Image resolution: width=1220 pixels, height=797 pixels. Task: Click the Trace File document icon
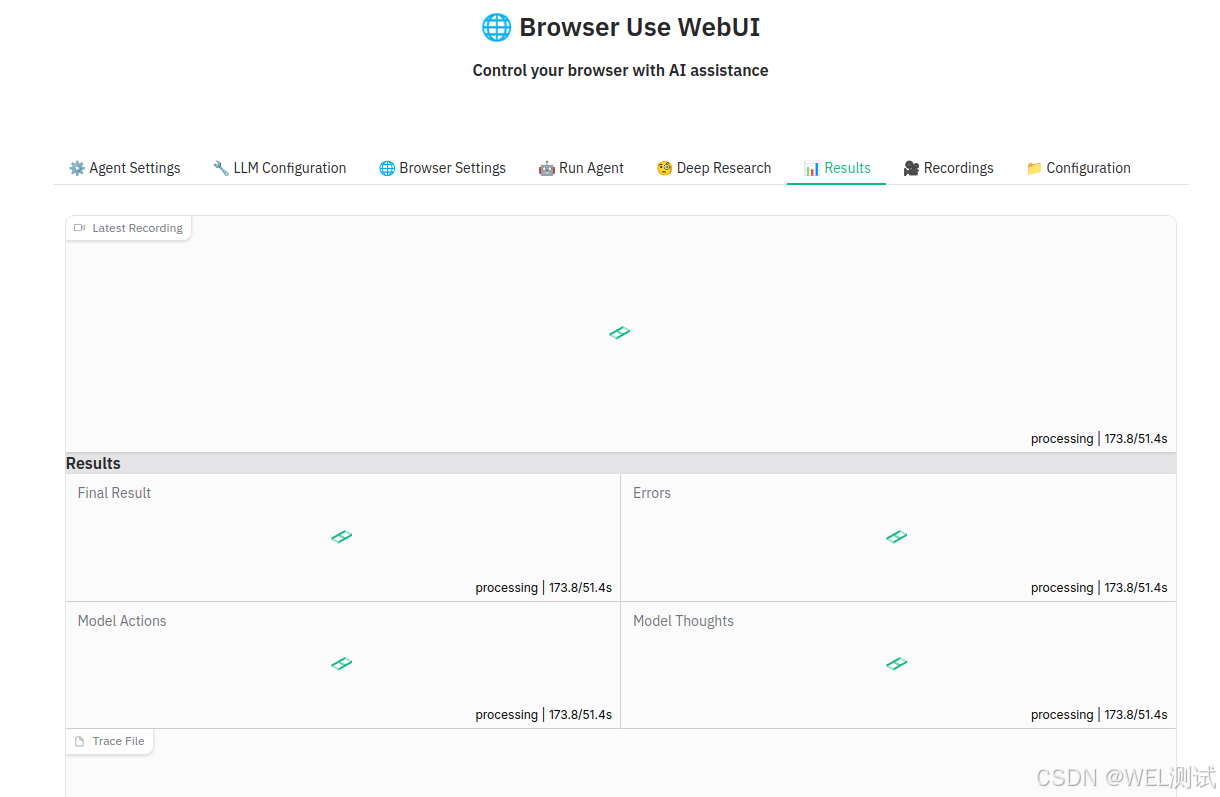click(80, 741)
